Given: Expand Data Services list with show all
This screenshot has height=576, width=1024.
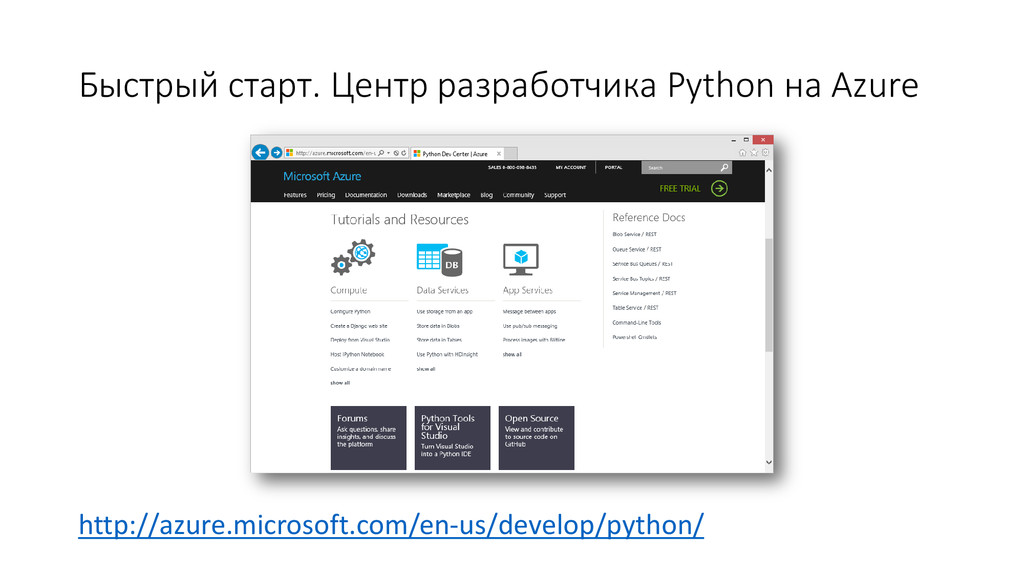Looking at the screenshot, I should click(x=426, y=369).
